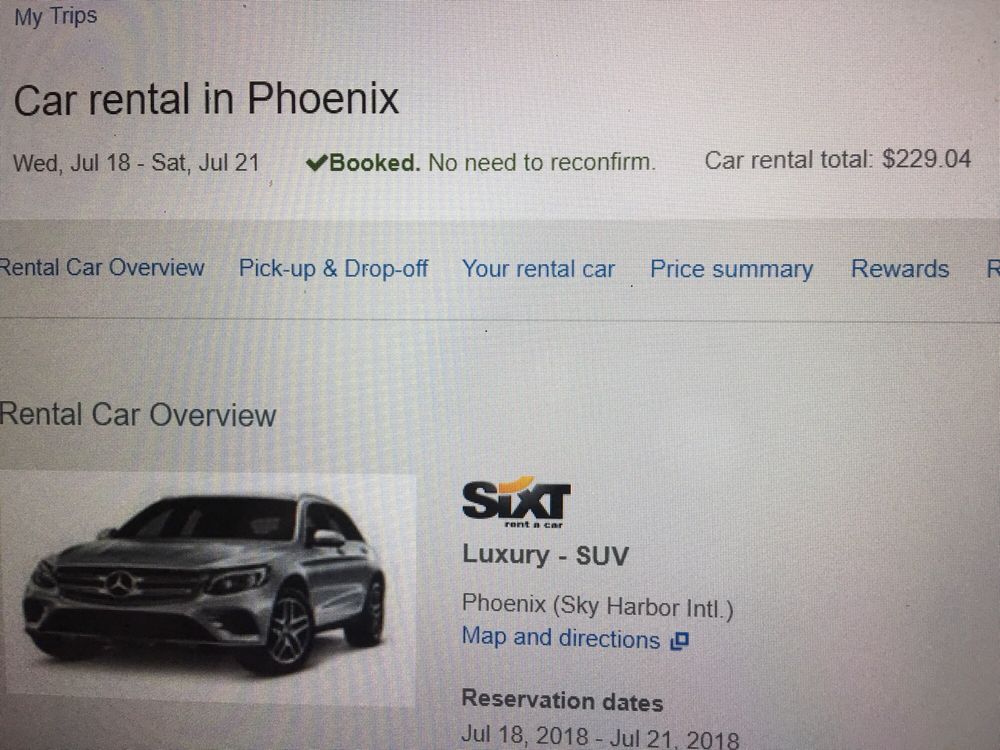Image resolution: width=1000 pixels, height=750 pixels.
Task: Open the My Trips breadcrumb link
Action: coord(55,16)
